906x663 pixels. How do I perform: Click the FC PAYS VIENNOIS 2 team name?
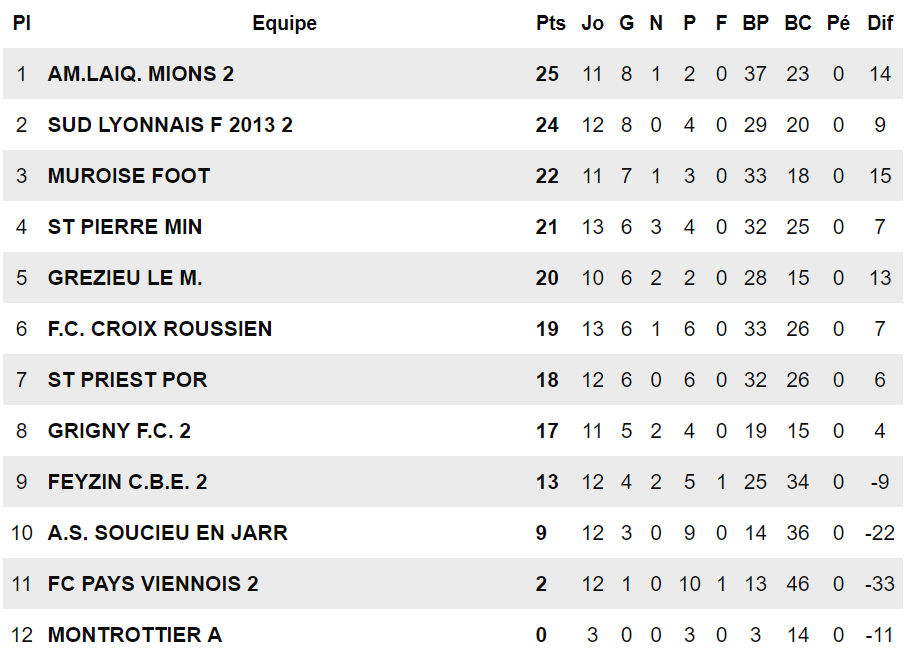click(153, 584)
